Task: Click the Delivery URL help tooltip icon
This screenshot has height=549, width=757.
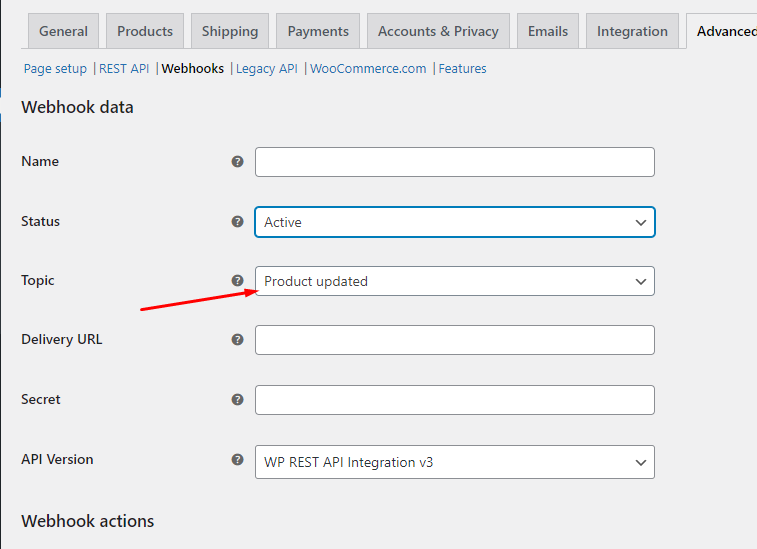Action: pos(237,339)
